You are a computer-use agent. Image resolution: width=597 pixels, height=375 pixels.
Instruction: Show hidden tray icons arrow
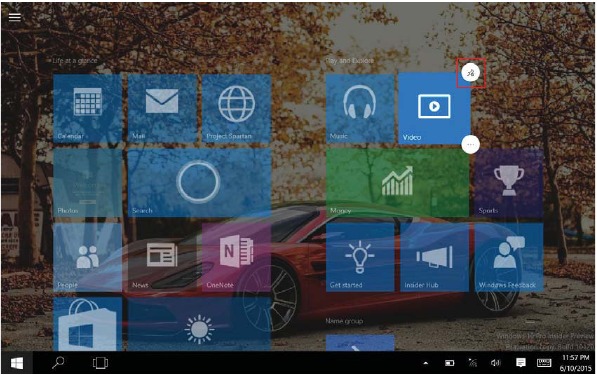coord(426,363)
